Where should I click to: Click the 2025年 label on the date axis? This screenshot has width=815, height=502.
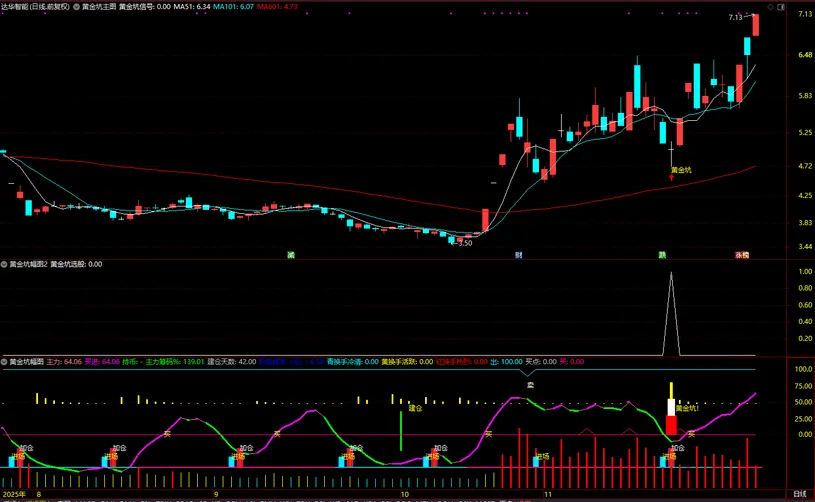coord(14,494)
